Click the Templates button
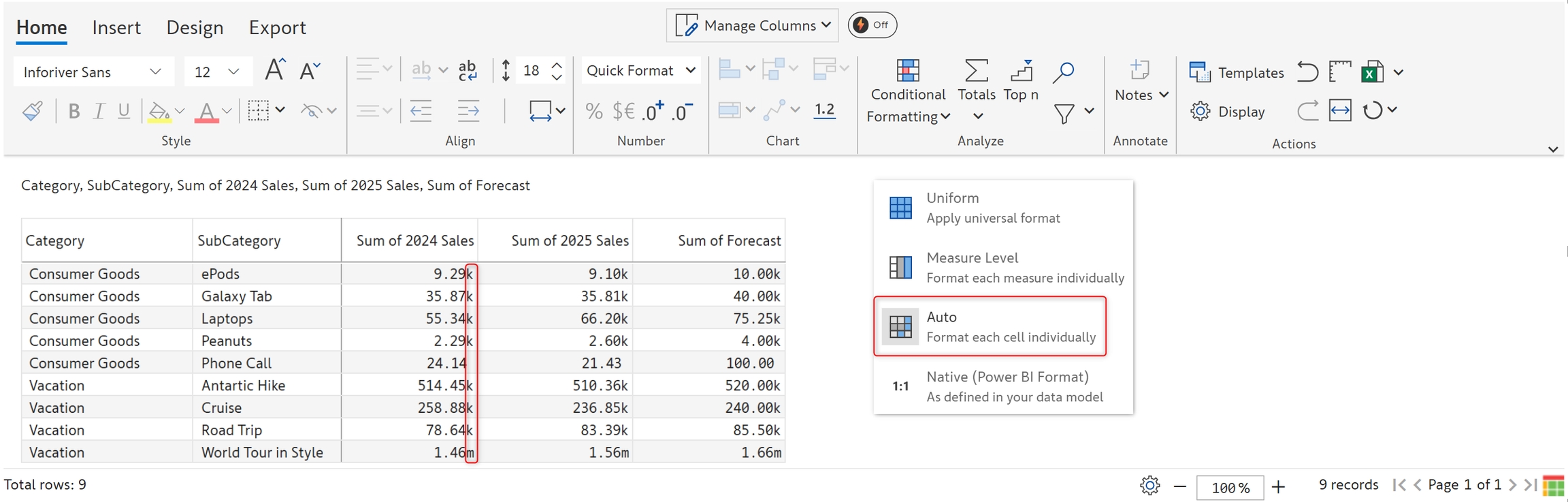The height and width of the screenshot is (502, 1568). [x=1236, y=72]
